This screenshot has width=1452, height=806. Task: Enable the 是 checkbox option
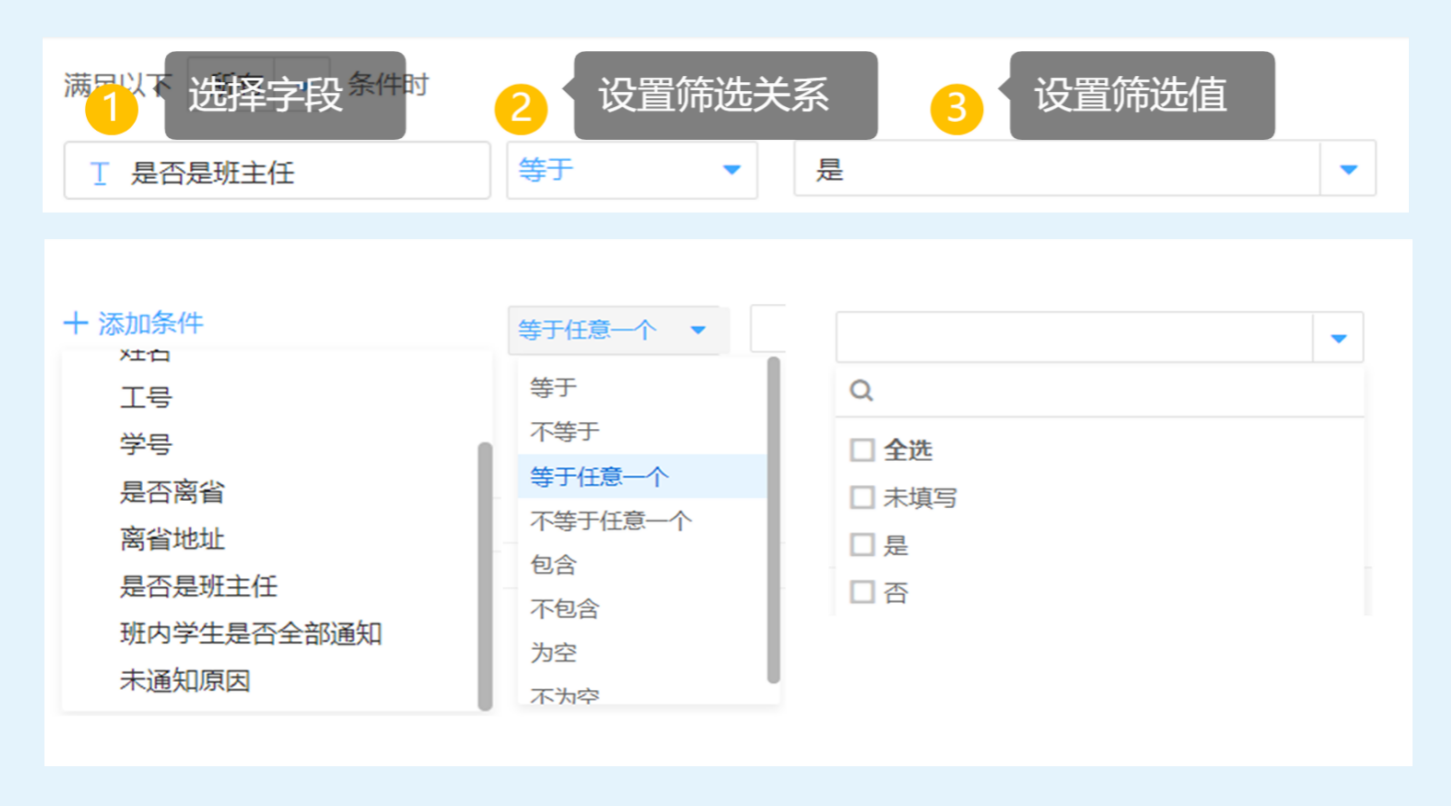(862, 545)
